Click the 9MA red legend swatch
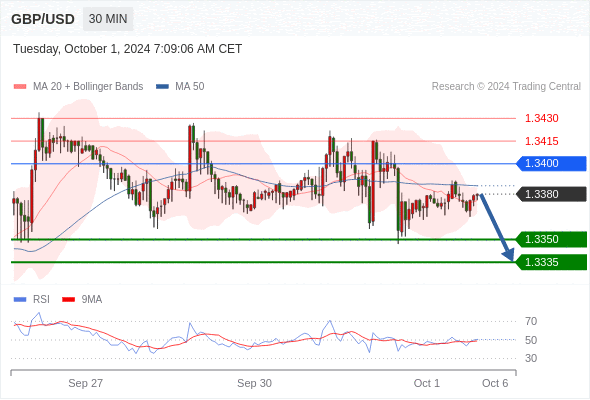 (68, 300)
